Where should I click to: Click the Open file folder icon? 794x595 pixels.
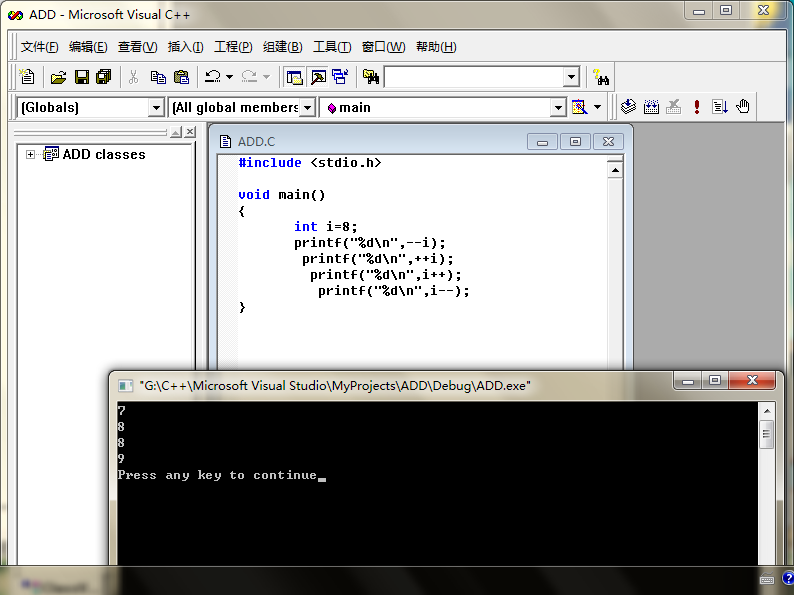(x=58, y=77)
